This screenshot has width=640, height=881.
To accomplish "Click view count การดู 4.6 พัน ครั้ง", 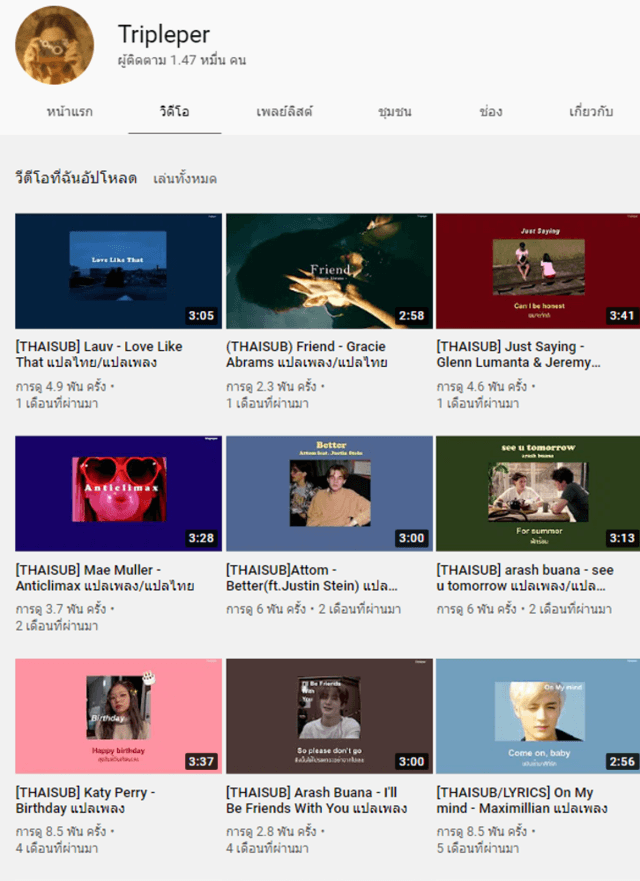I will pyautogui.click(x=482, y=387).
